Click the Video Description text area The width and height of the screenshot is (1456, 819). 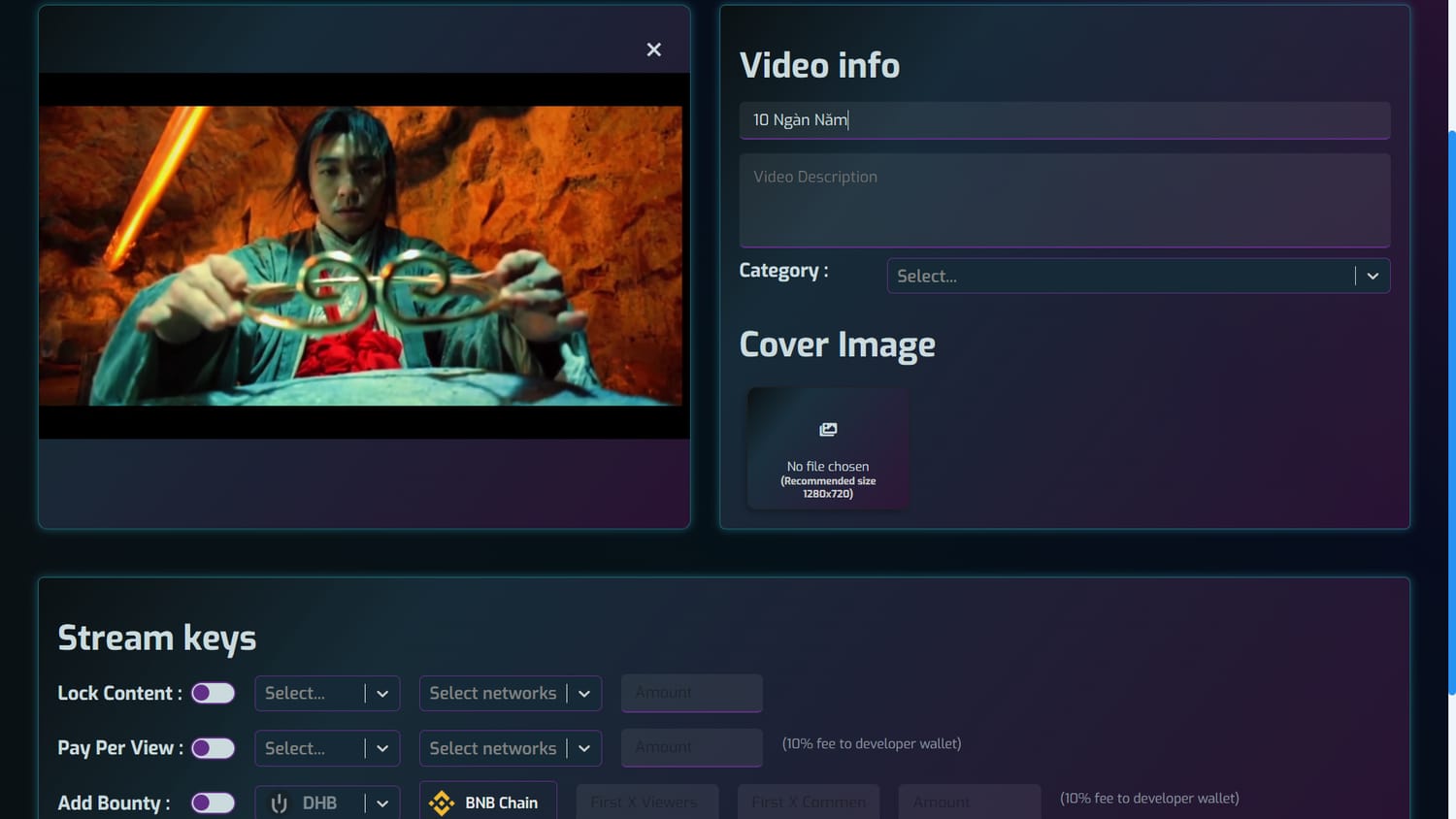1065,200
